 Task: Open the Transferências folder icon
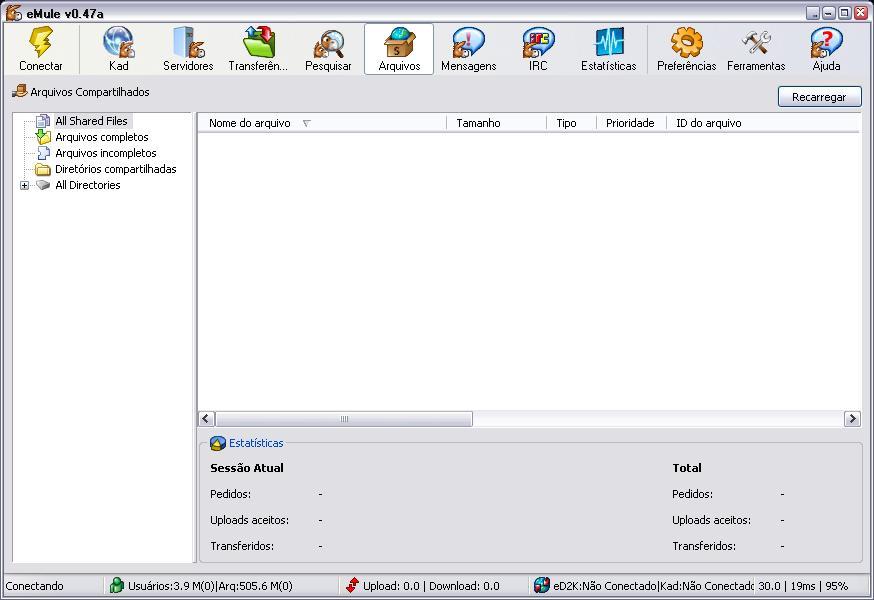259,42
